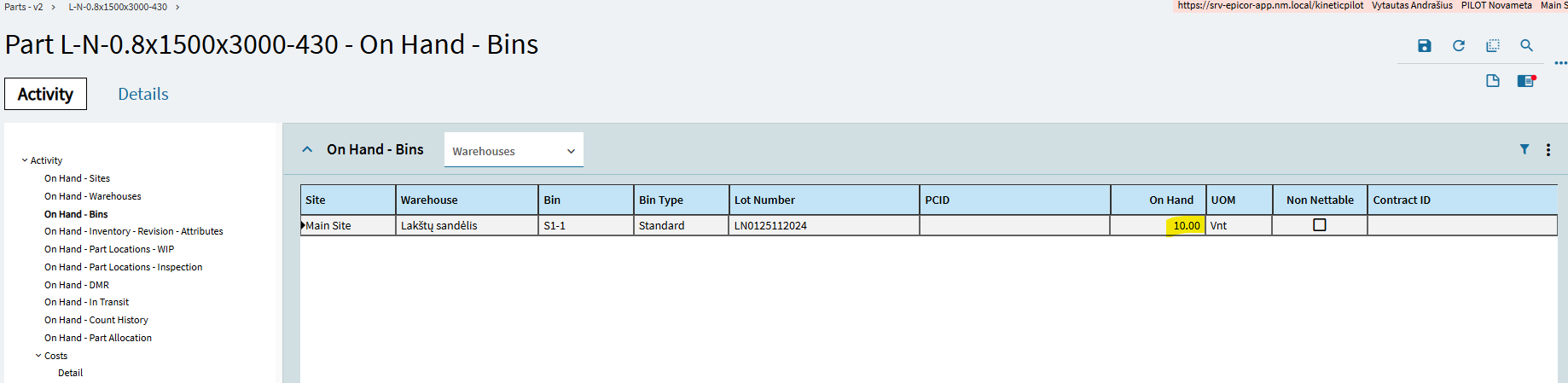Screen dimensions: 1568x383
Task: Open the Search magnifier icon
Action: (x=1526, y=46)
